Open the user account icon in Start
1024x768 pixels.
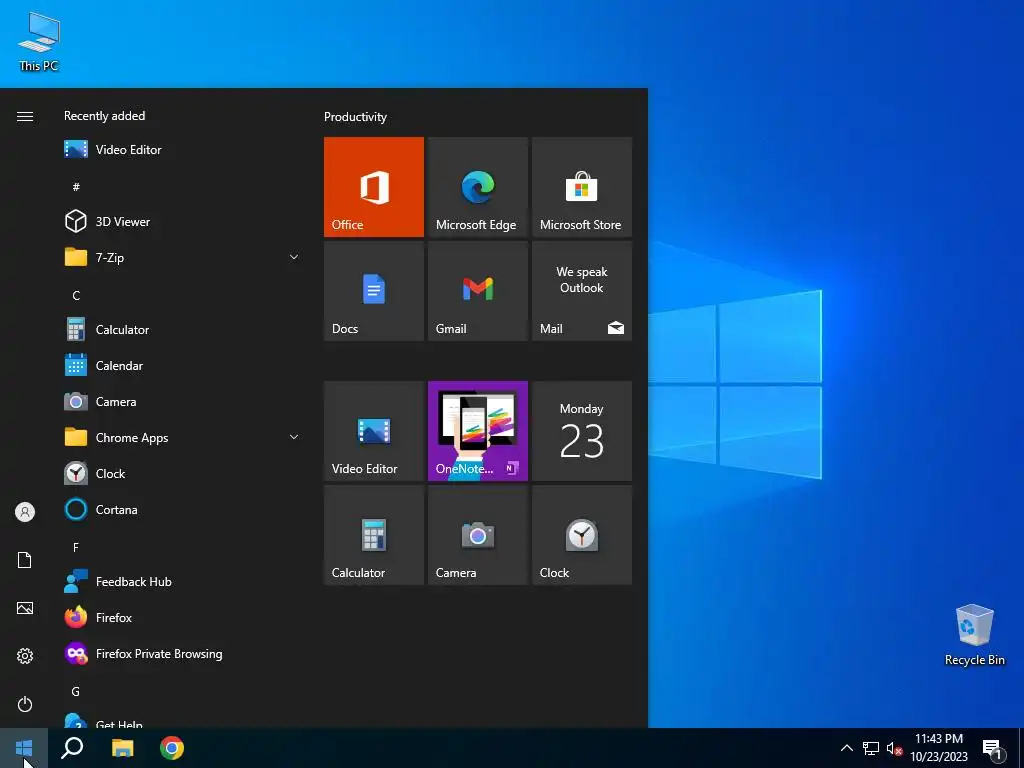point(25,512)
